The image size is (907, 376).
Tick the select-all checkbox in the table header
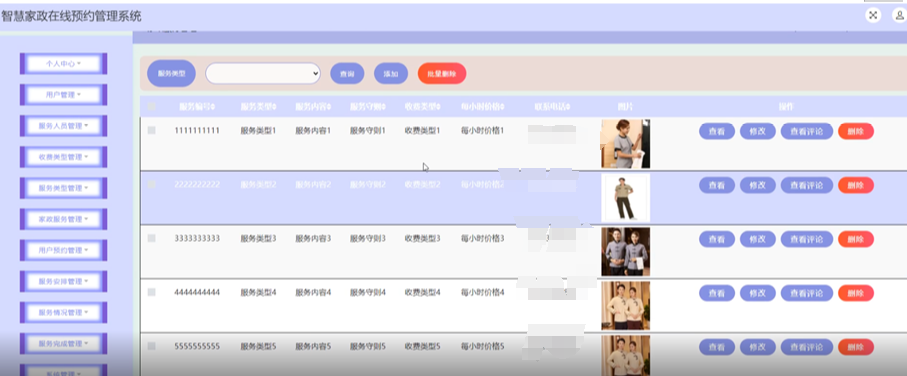(152, 106)
